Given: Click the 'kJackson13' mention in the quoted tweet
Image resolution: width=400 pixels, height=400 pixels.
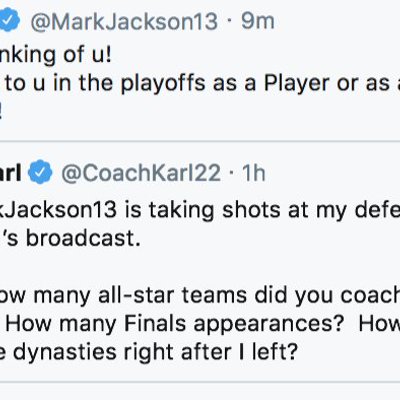Looking at the screenshot, I should pos(58,210).
